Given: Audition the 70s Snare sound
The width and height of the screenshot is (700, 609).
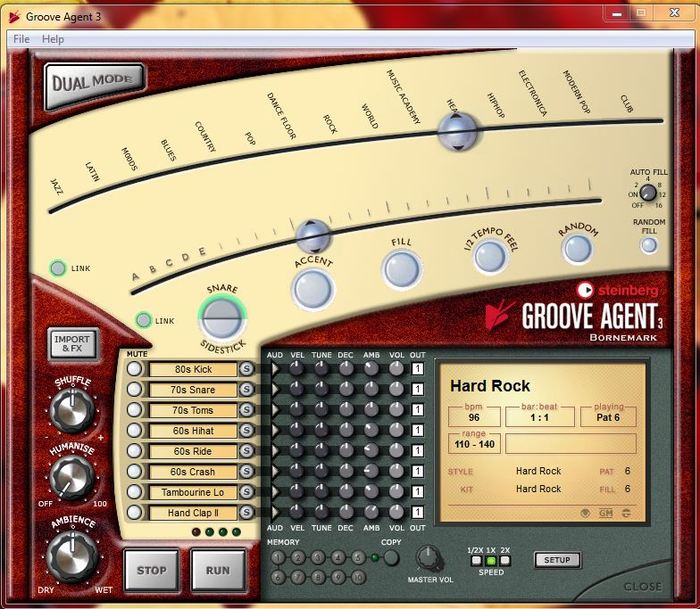Looking at the screenshot, I should 275,389.
